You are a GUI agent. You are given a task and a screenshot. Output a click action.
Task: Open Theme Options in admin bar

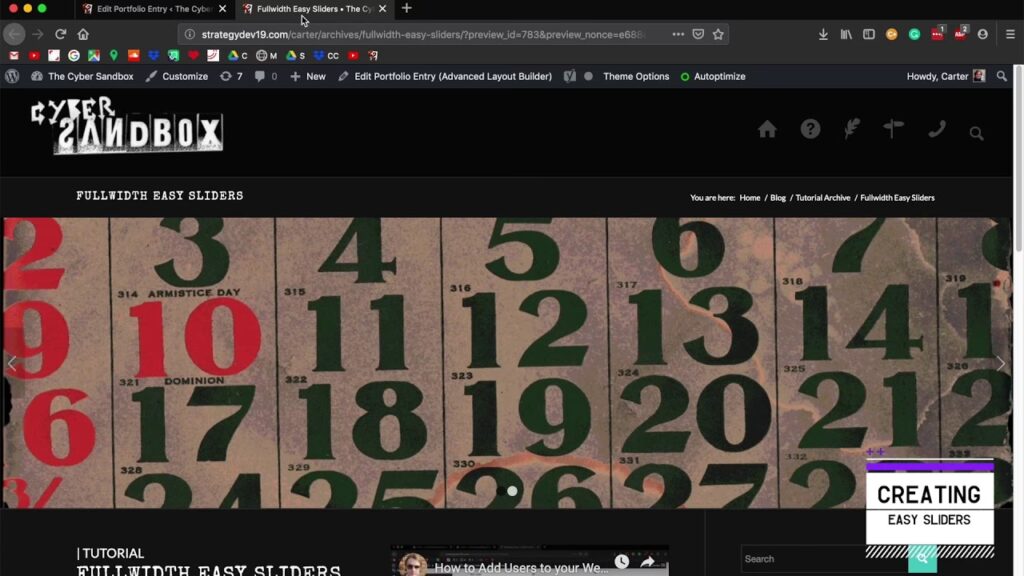(x=635, y=76)
